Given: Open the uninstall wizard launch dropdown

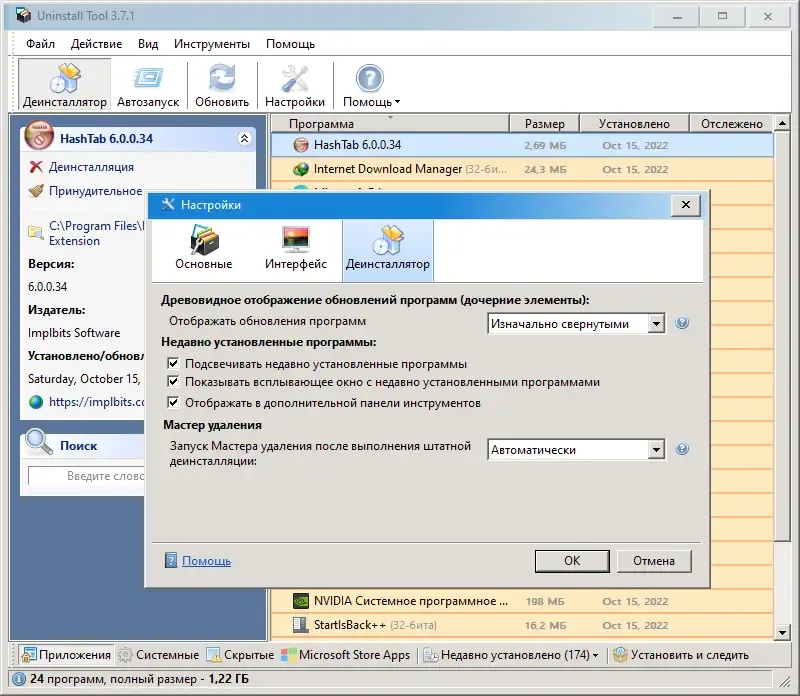Looking at the screenshot, I should tap(658, 449).
